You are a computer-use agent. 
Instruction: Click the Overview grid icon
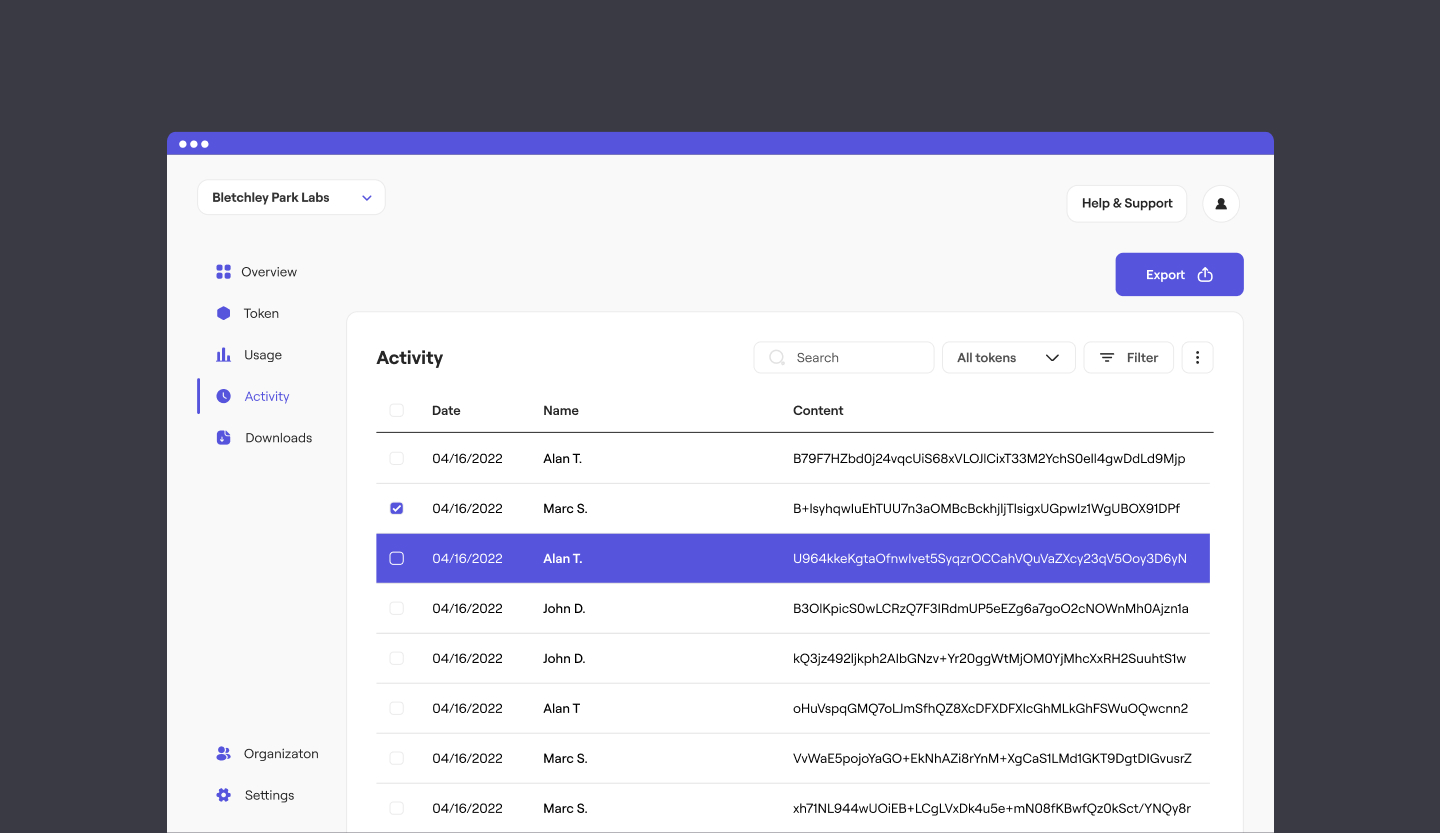(223, 272)
